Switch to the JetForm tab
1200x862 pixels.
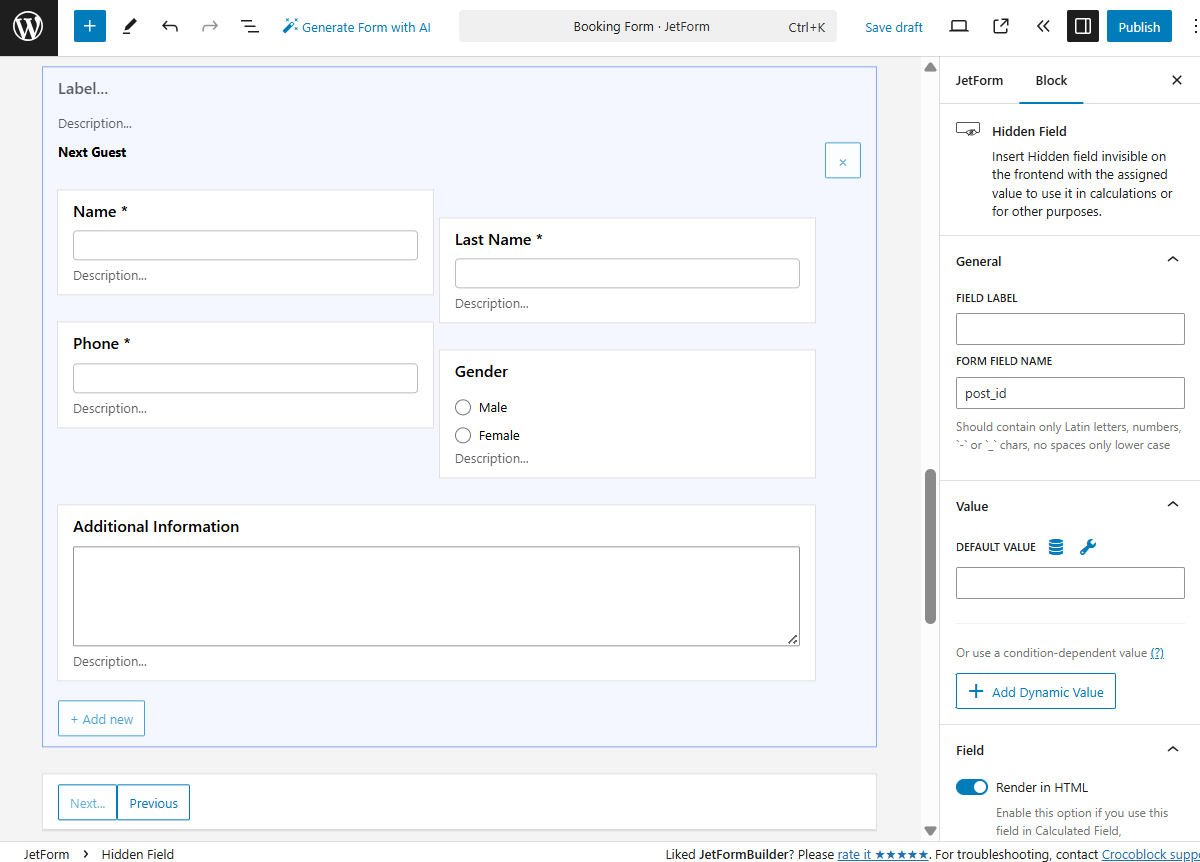[979, 80]
